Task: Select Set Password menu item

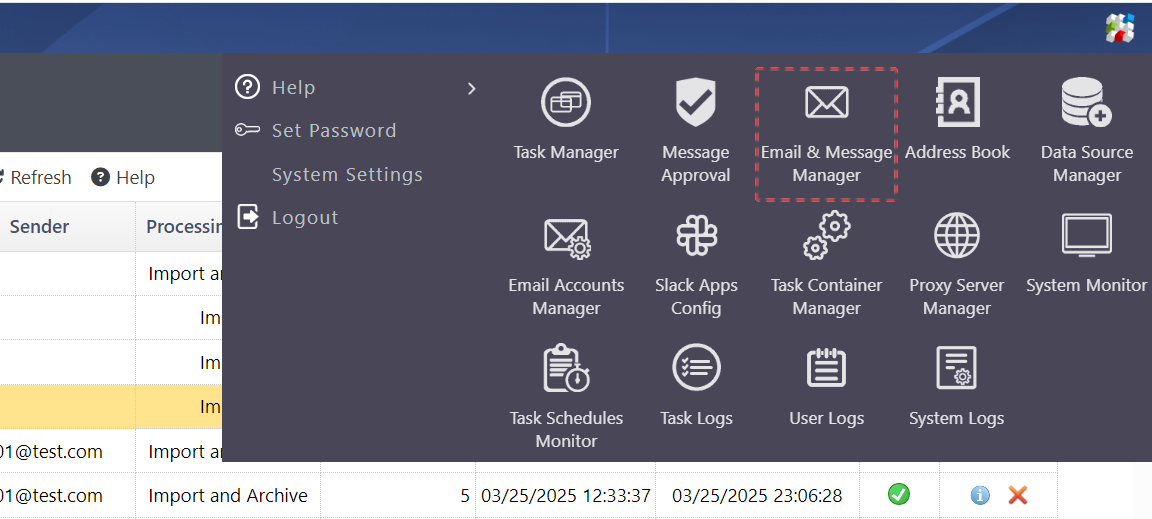Action: pos(334,131)
